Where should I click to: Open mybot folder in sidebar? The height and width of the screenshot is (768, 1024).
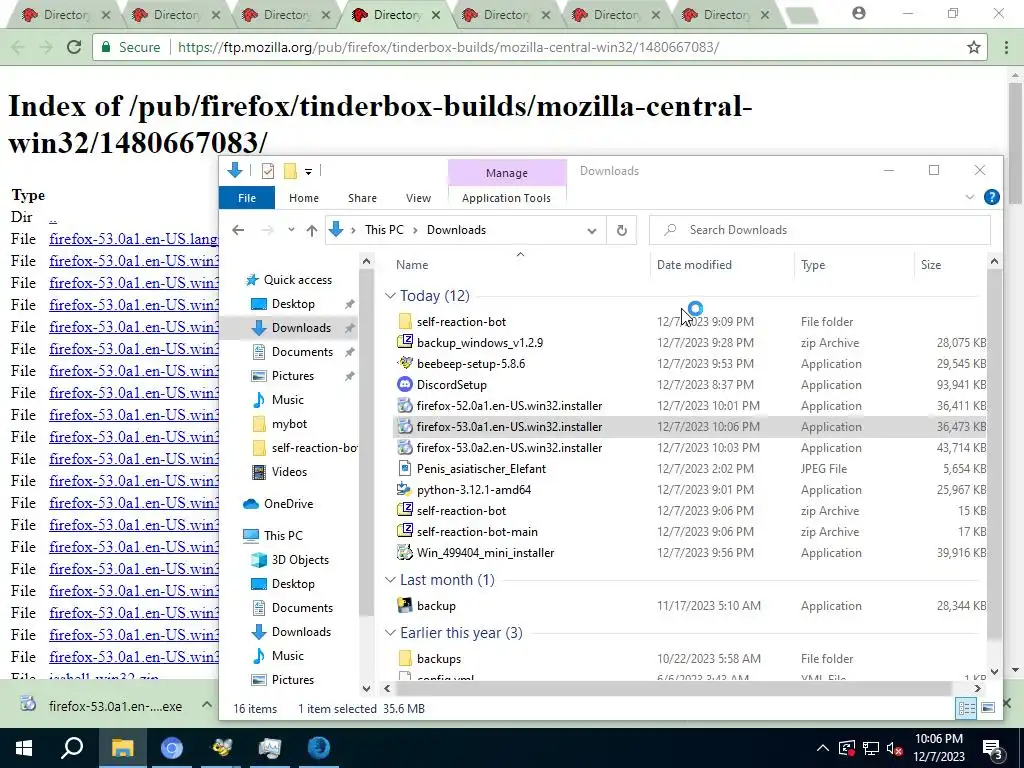point(289,424)
